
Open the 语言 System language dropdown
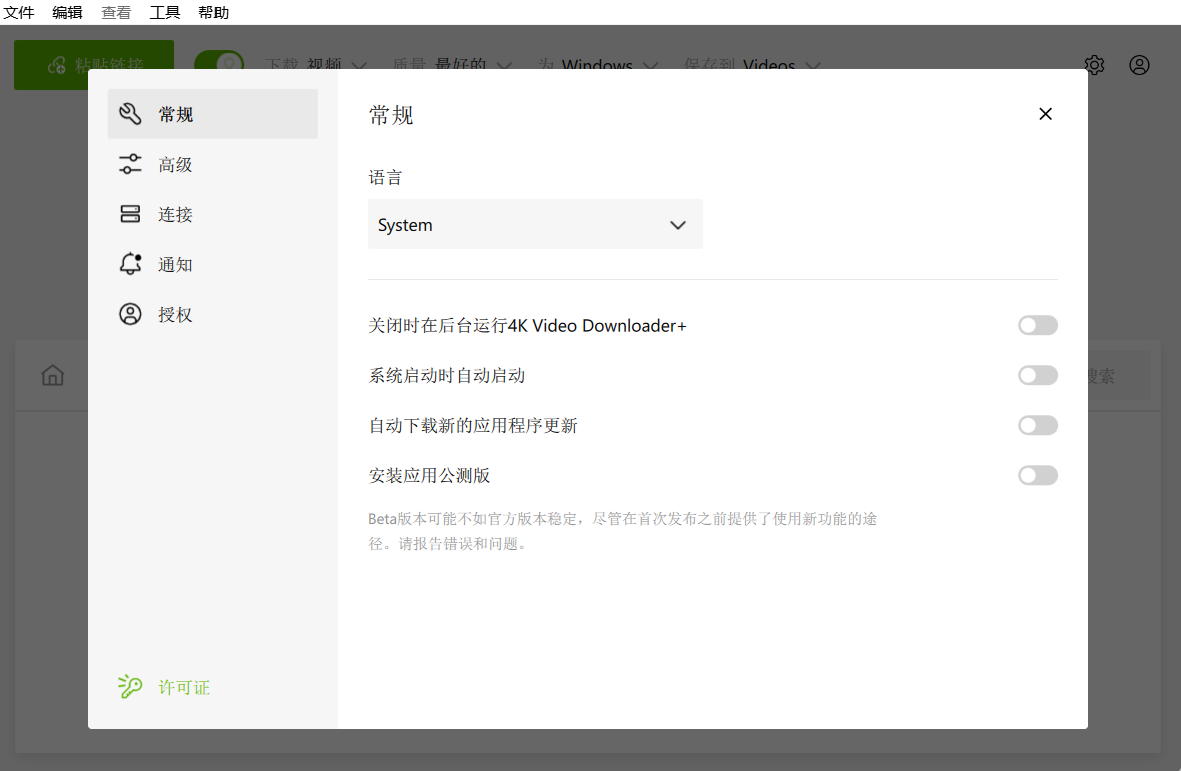535,224
